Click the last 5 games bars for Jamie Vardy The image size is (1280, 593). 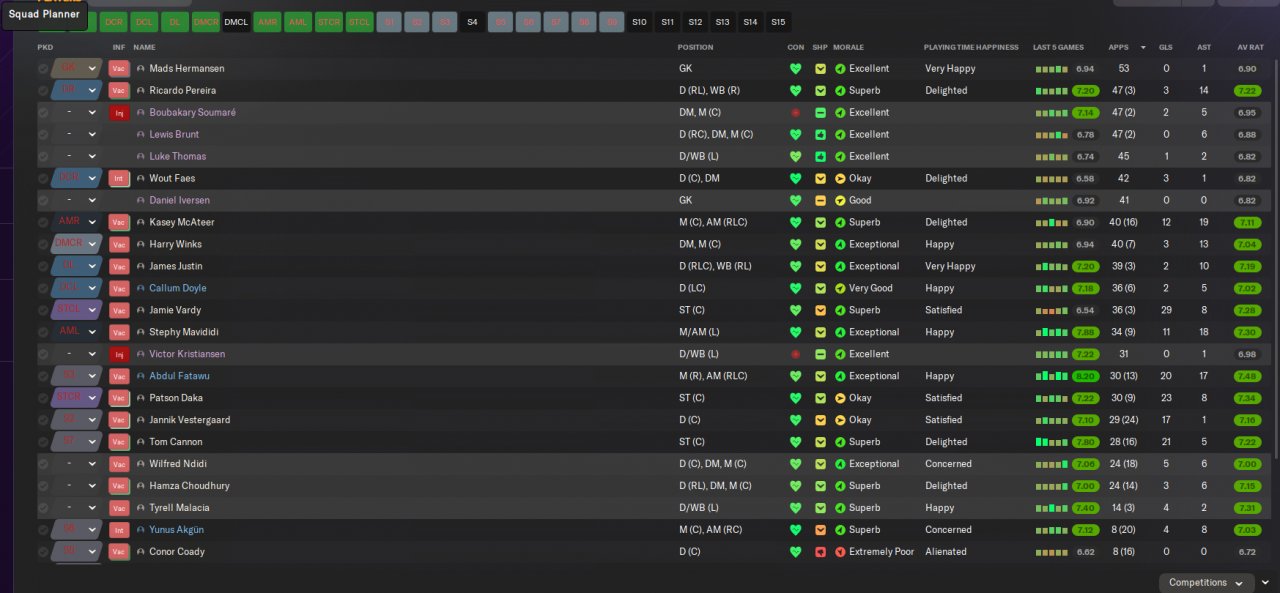[x=1051, y=310]
